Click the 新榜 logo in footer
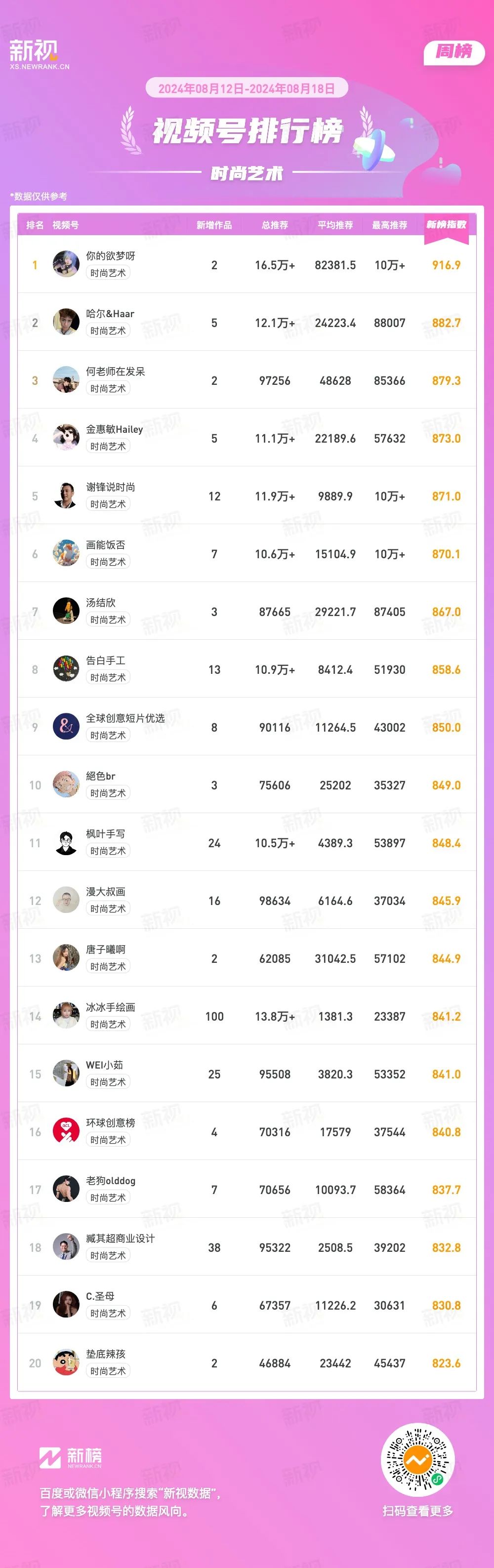 (71, 1457)
